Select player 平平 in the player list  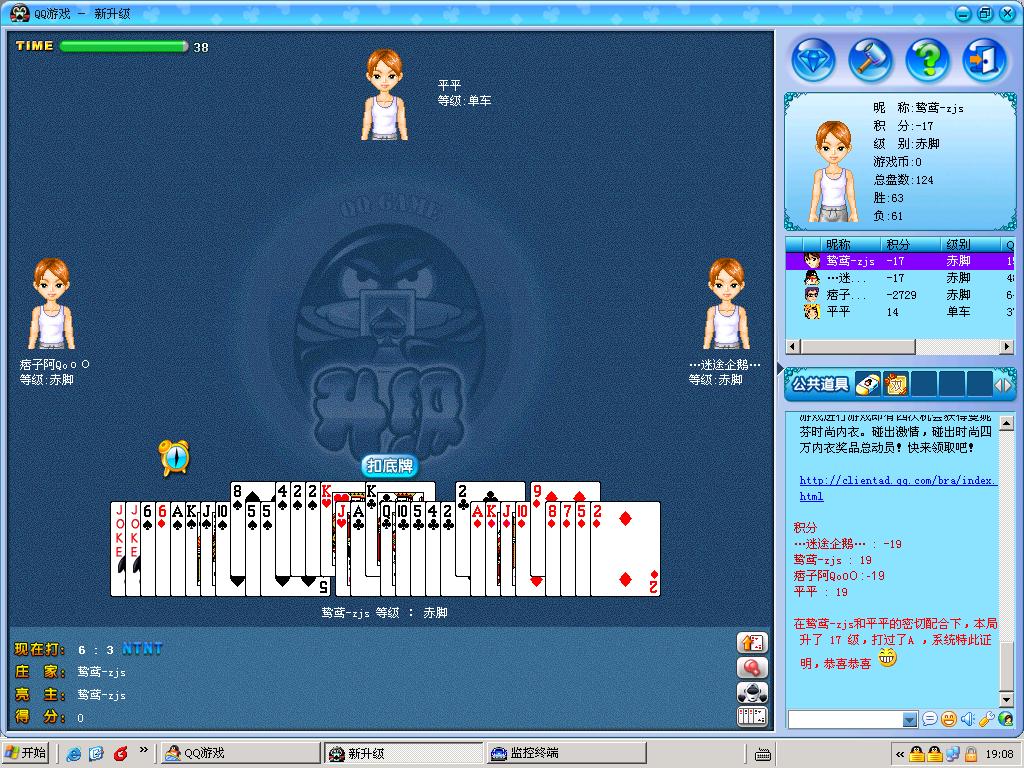pos(838,312)
